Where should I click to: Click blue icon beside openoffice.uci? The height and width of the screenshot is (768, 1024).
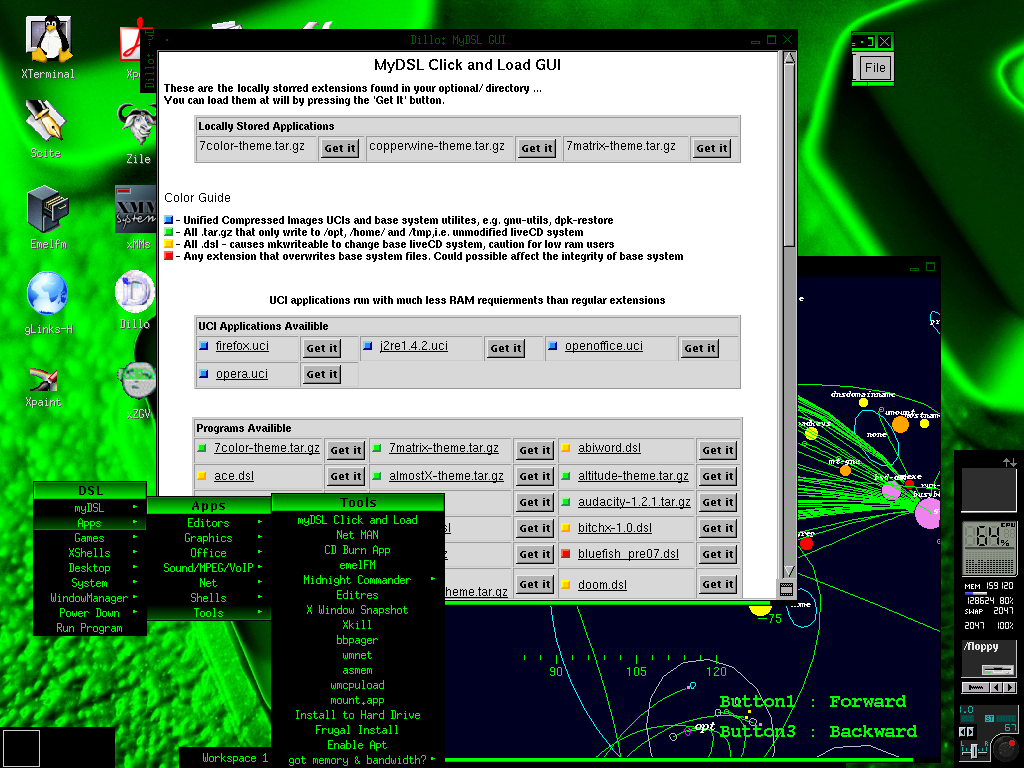click(552, 346)
